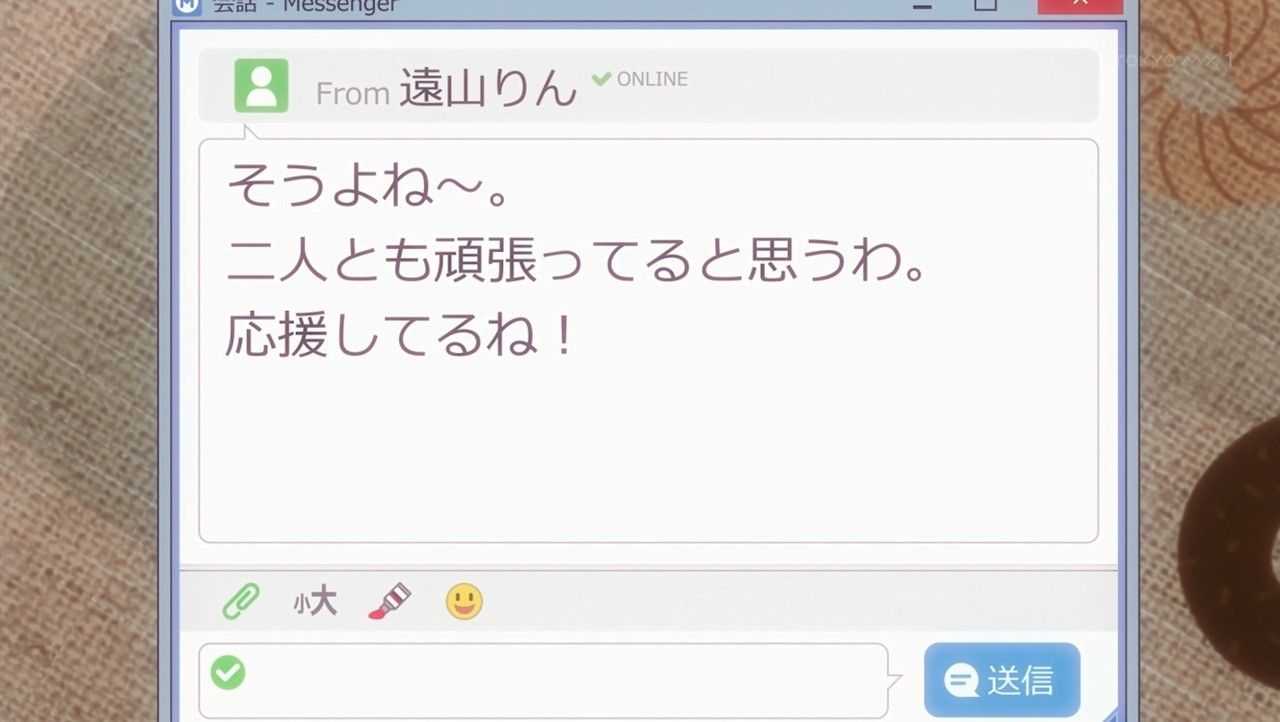
Task: Click the green check beside ONLINE
Action: [x=601, y=78]
